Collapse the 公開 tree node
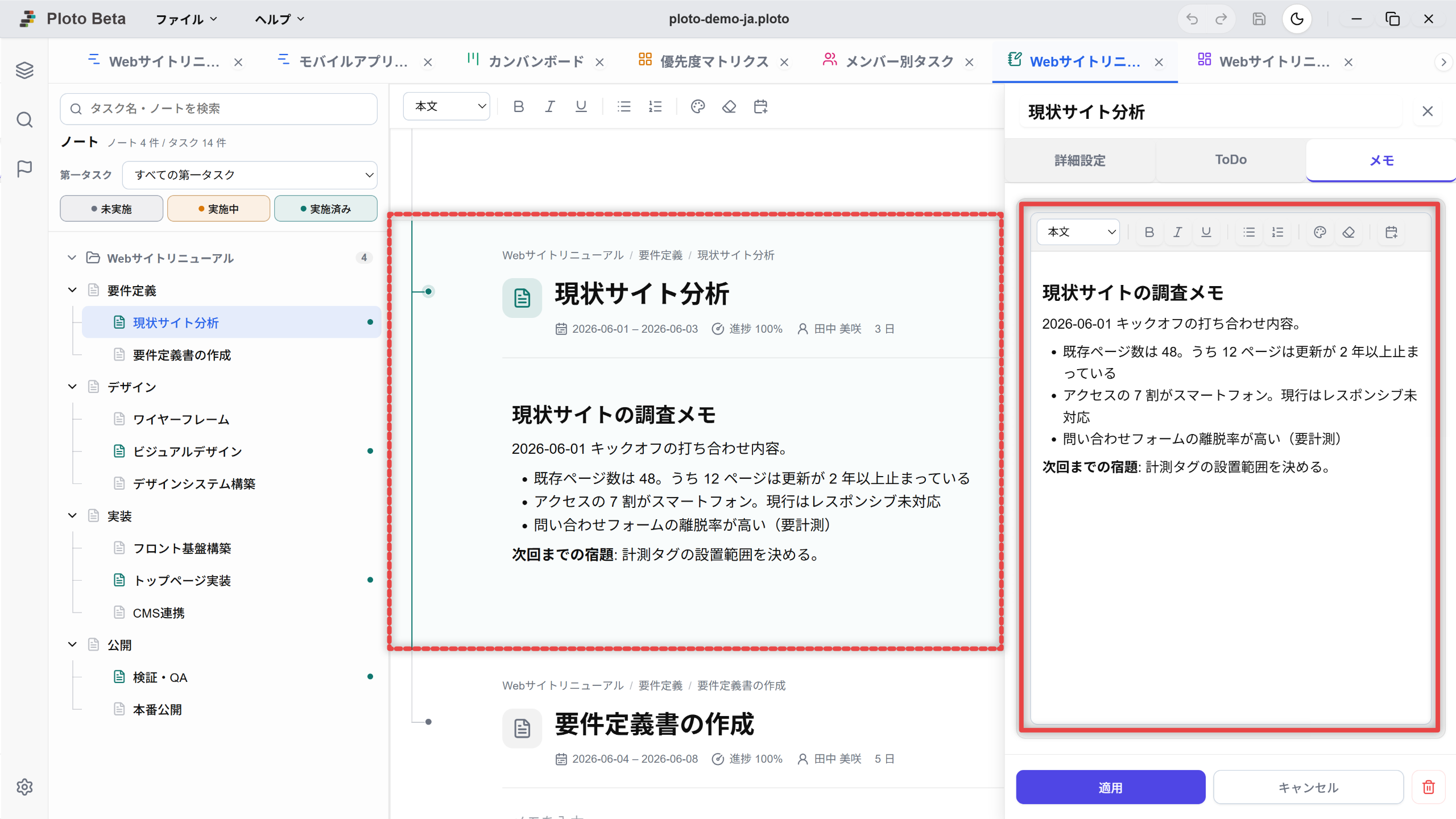This screenshot has height=819, width=1456. pos(72,644)
